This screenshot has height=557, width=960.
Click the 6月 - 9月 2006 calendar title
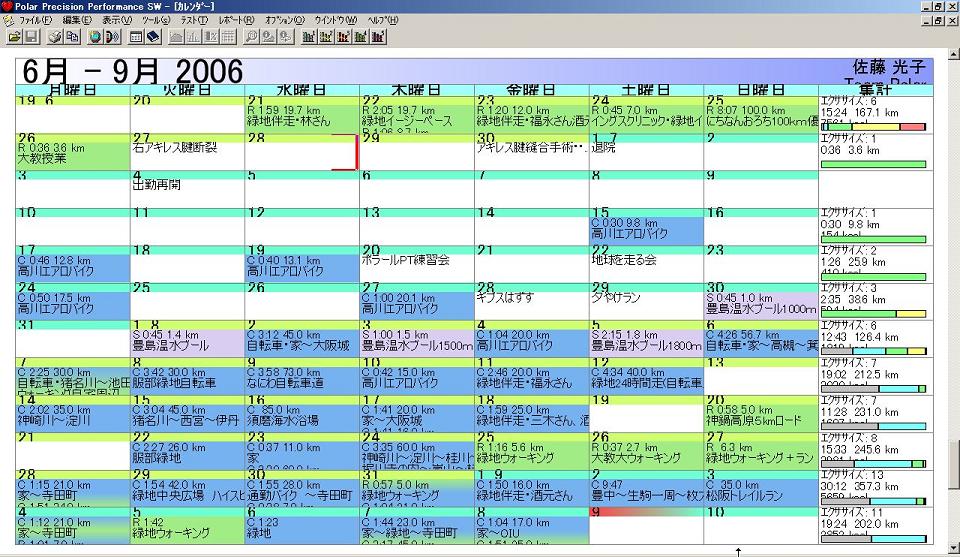(x=132, y=72)
